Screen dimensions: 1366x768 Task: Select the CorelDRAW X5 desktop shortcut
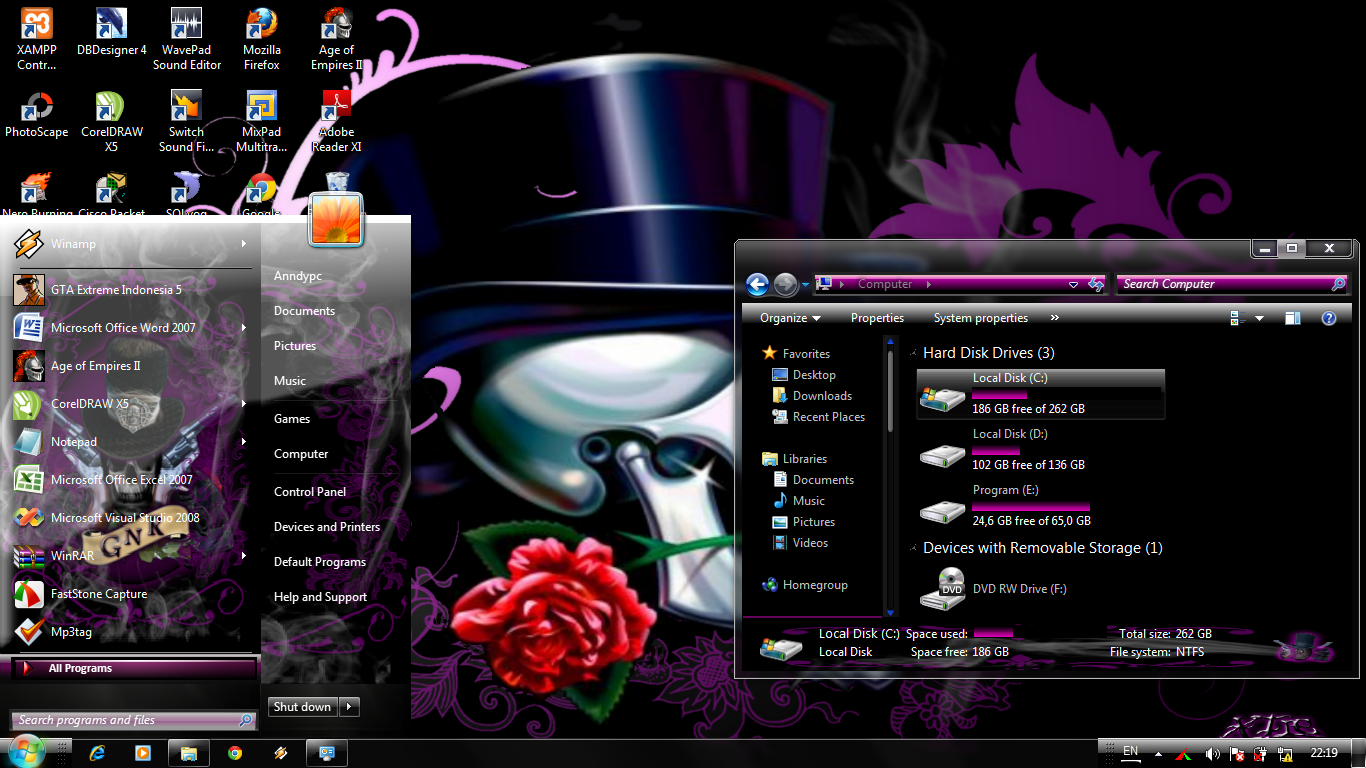tap(111, 121)
